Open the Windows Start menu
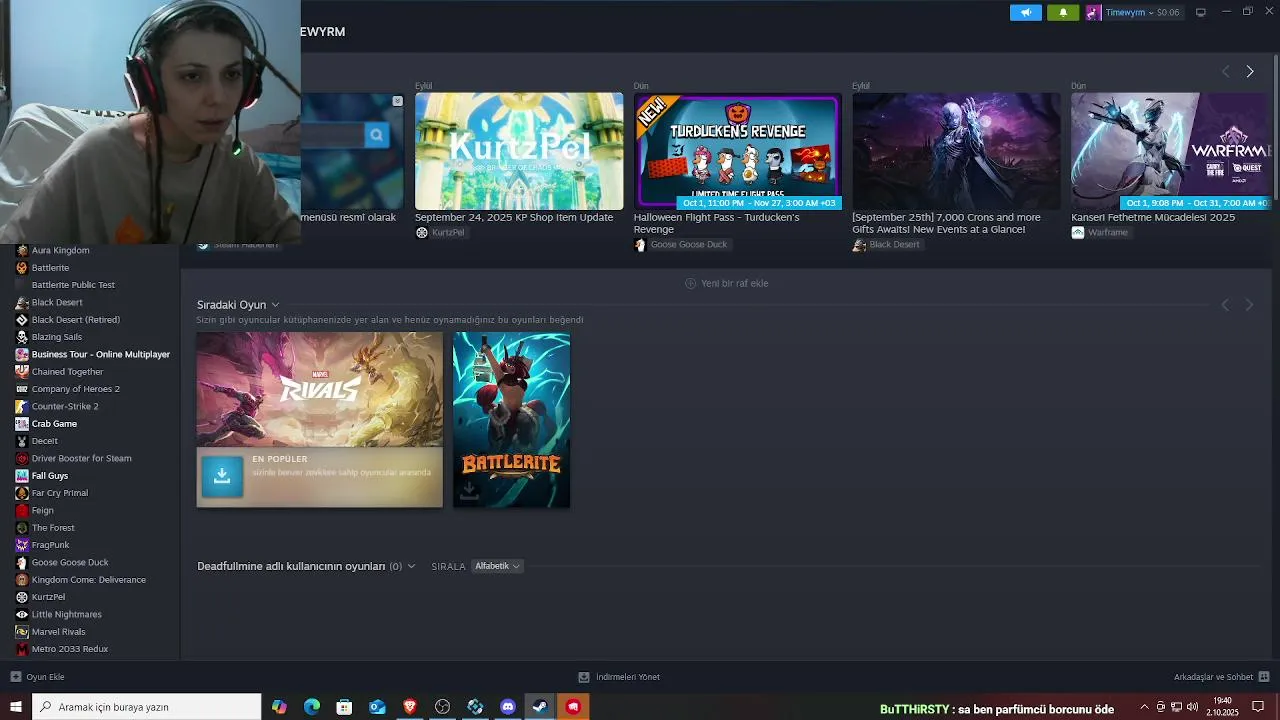The width and height of the screenshot is (1280, 720). [x=15, y=707]
